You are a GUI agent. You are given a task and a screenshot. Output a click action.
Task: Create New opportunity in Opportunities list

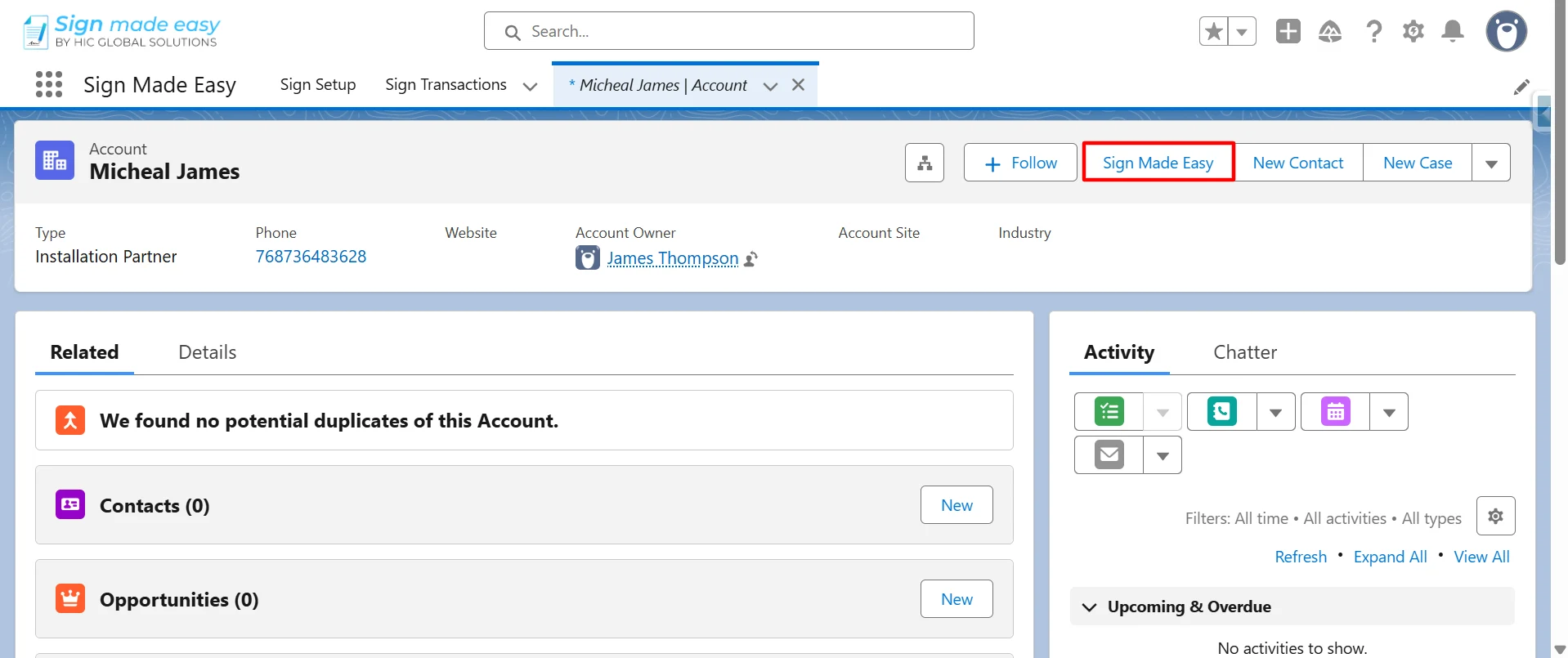[956, 599]
